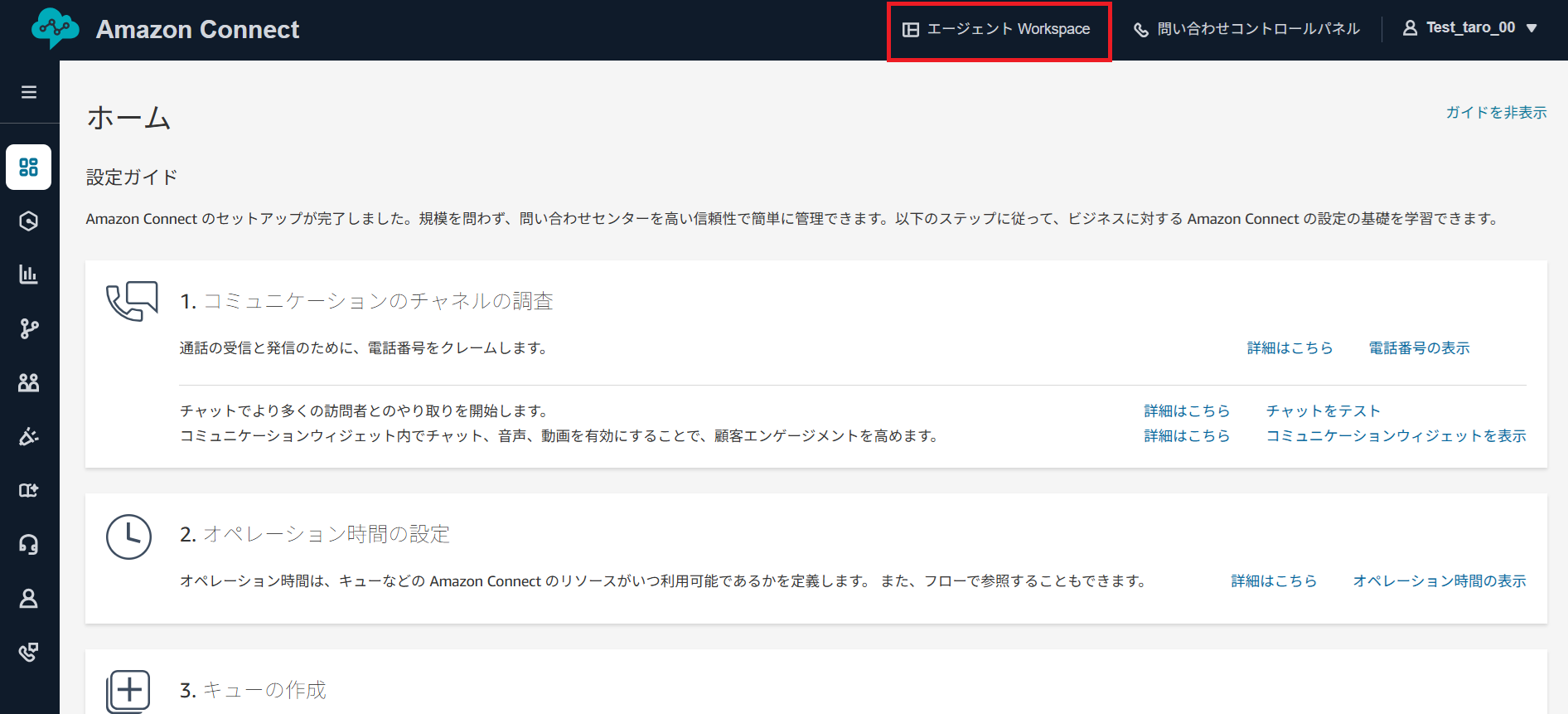
Task: Open 詳細はこちら beside communication widget link
Action: pyautogui.click(x=1187, y=436)
